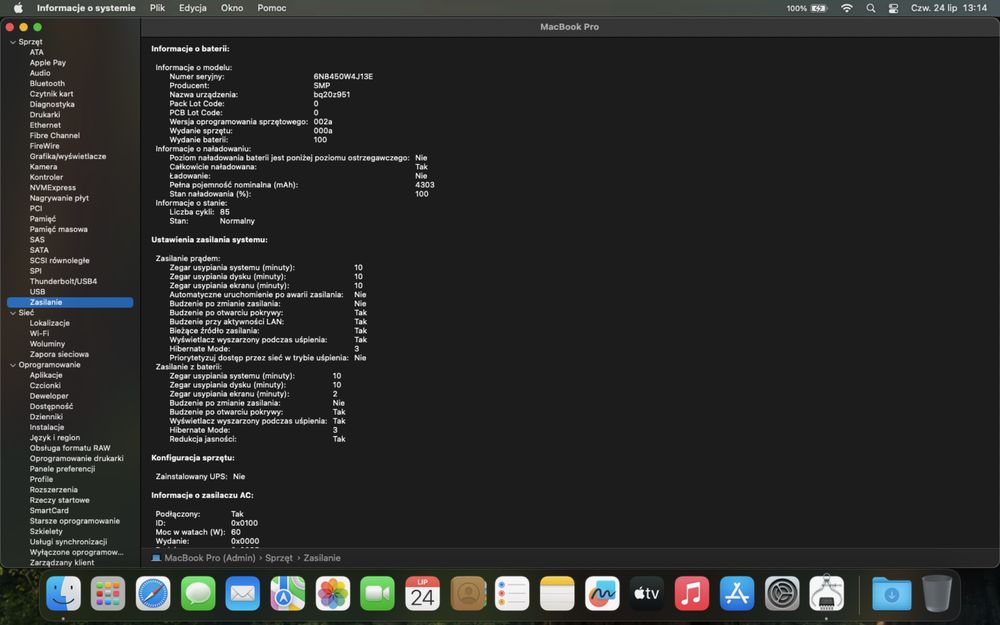Select Zasilanie in sidebar
This screenshot has width=1000, height=625.
coord(70,302)
